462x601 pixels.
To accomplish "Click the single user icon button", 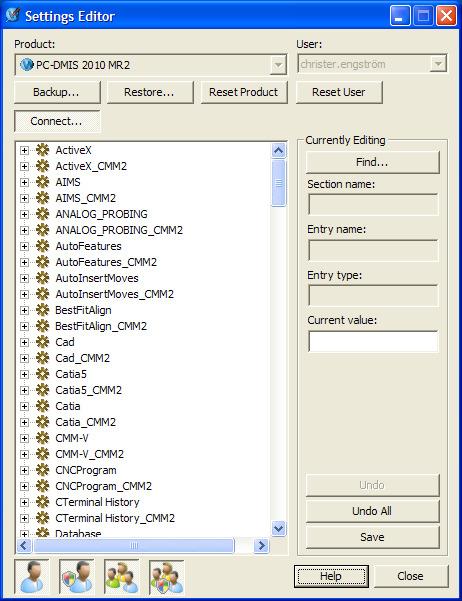I will [32, 577].
